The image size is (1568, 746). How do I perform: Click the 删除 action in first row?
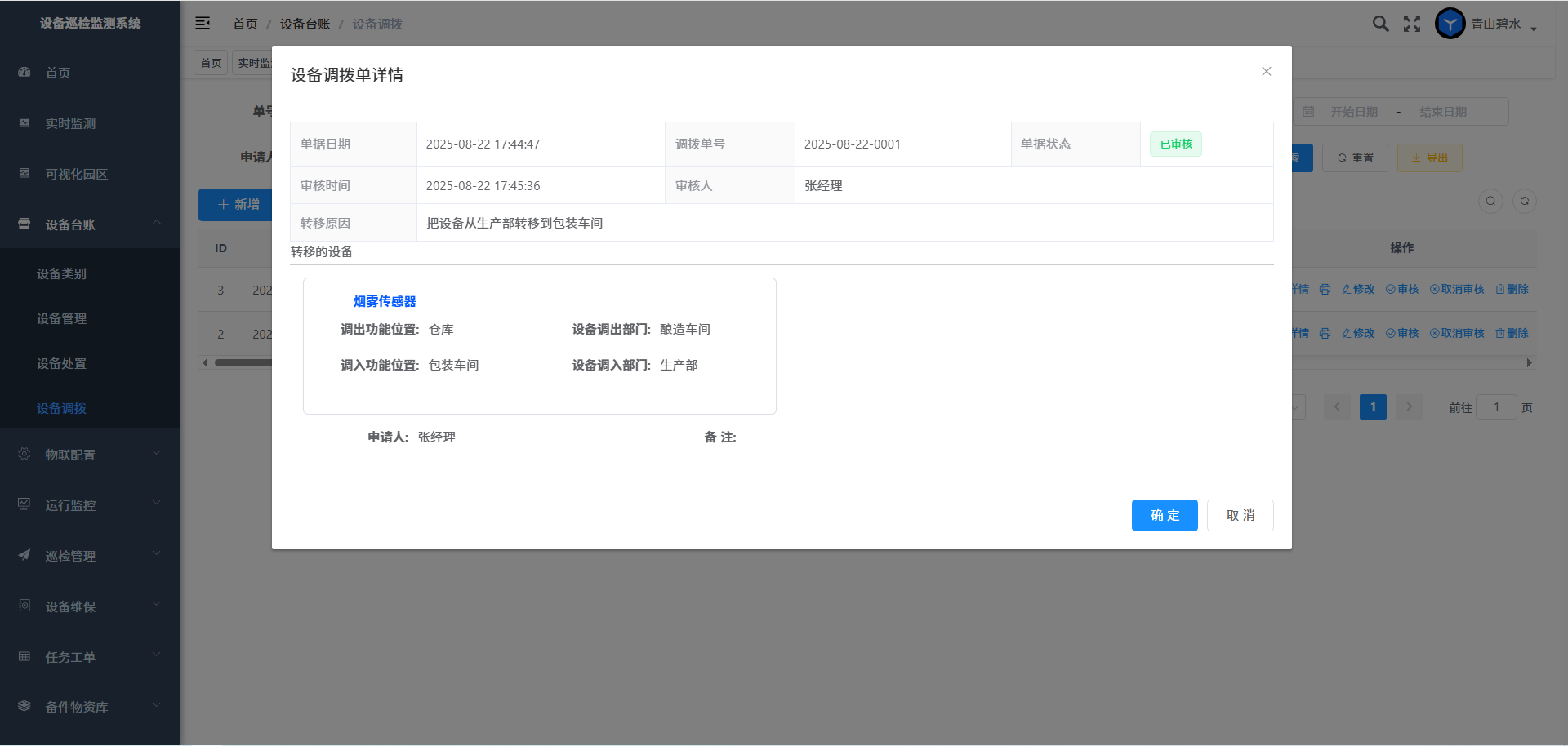click(x=1512, y=290)
